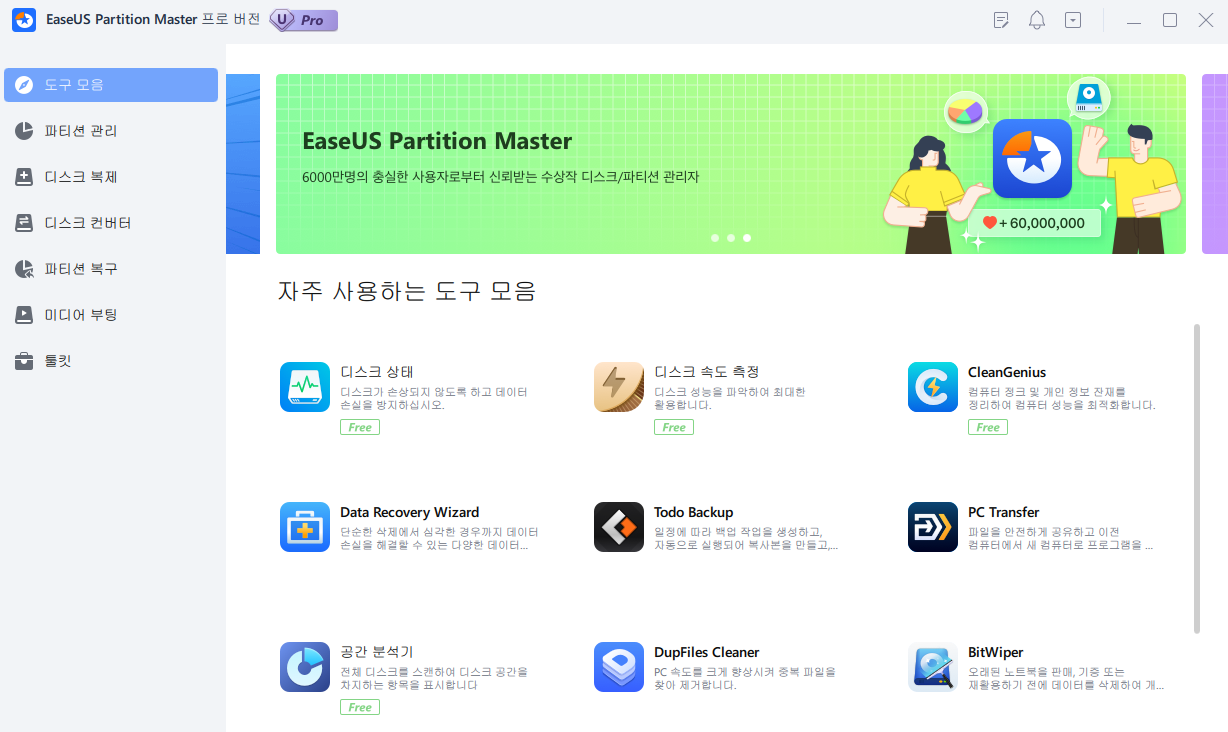Open Todo Backup using its icon
Image resolution: width=1228 pixels, height=732 pixels.
coord(618,527)
